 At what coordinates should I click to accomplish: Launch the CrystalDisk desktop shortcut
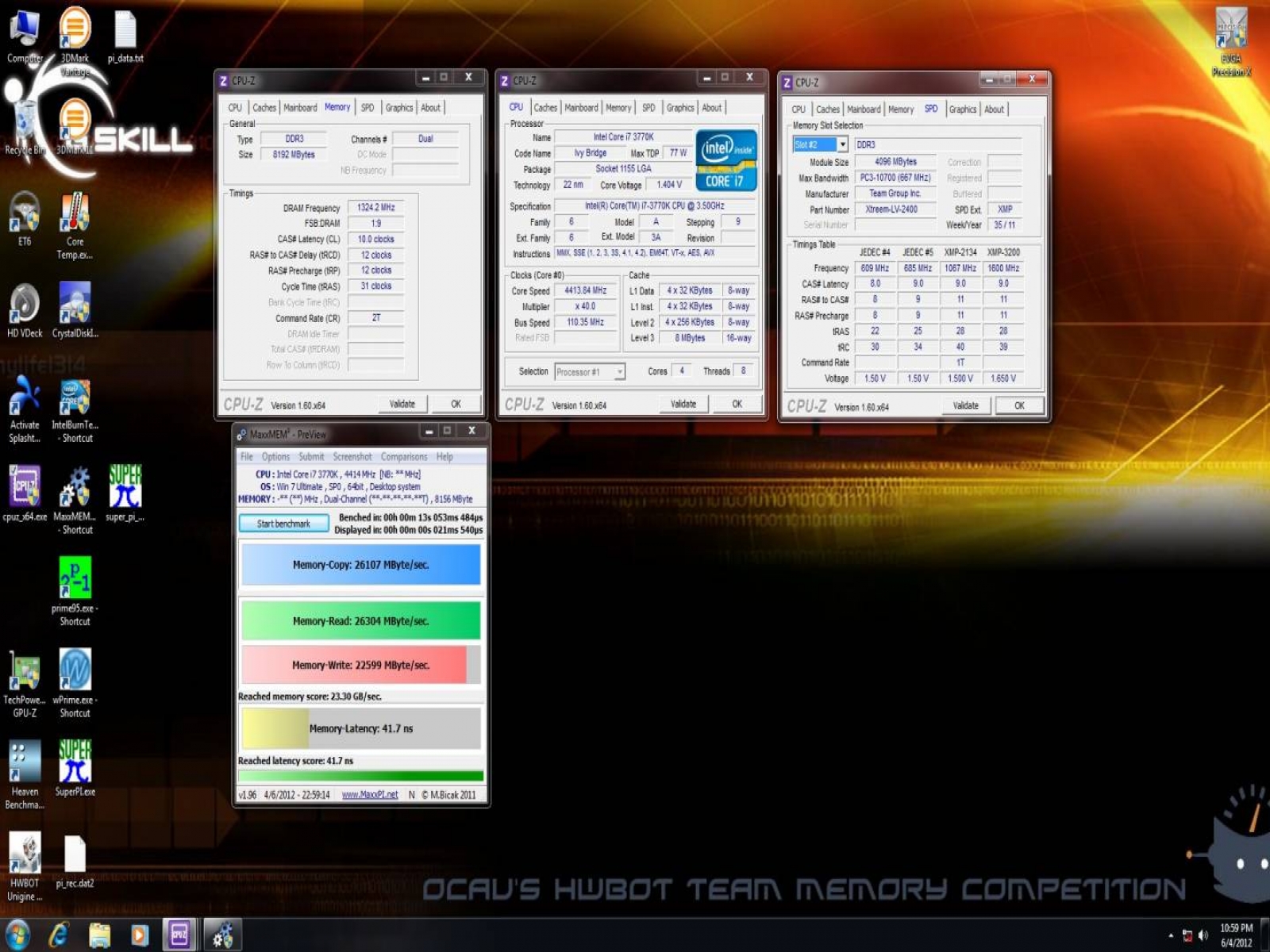[x=75, y=310]
